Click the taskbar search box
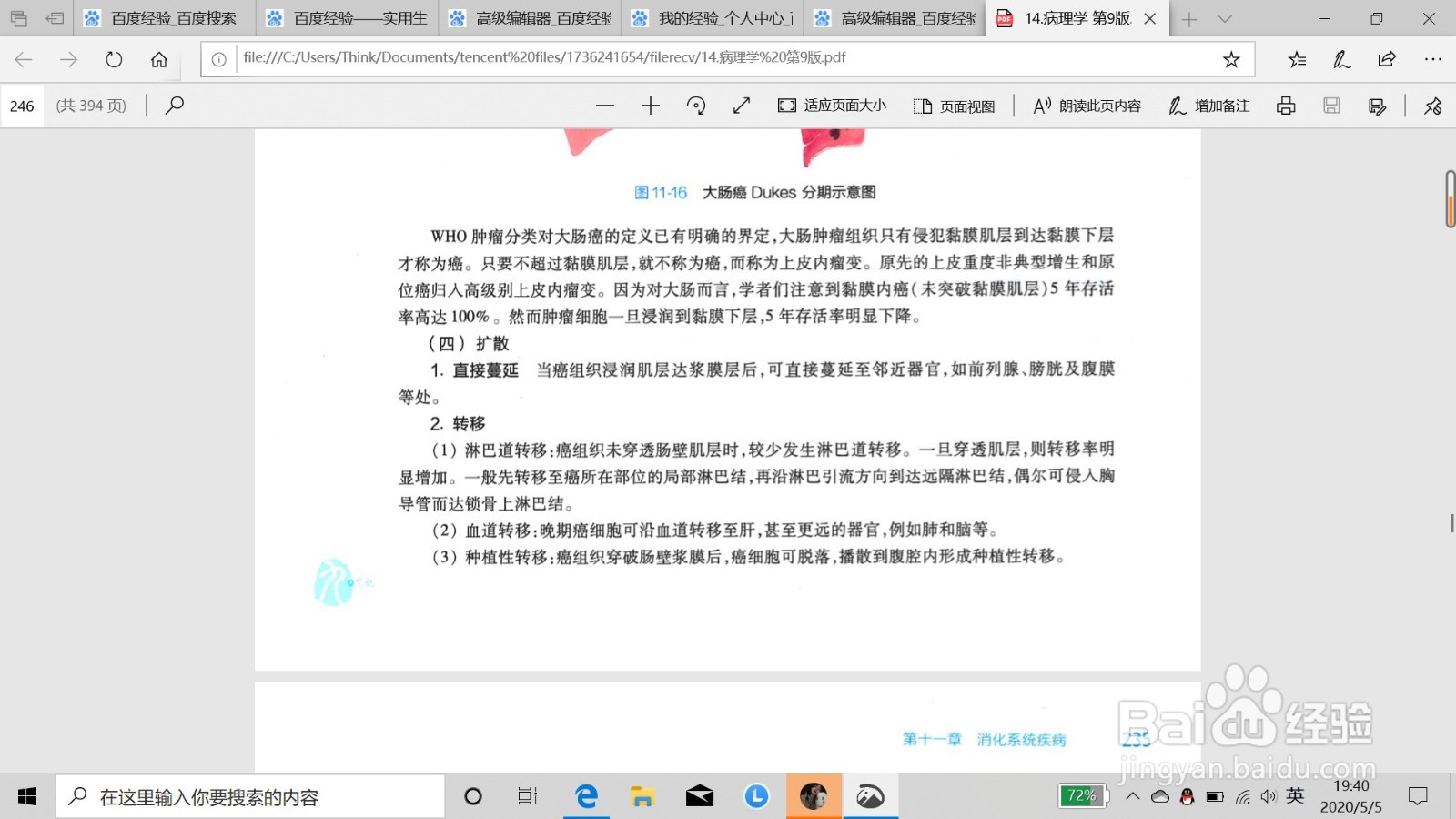Screen dimensions: 1456x819 (x=250, y=797)
